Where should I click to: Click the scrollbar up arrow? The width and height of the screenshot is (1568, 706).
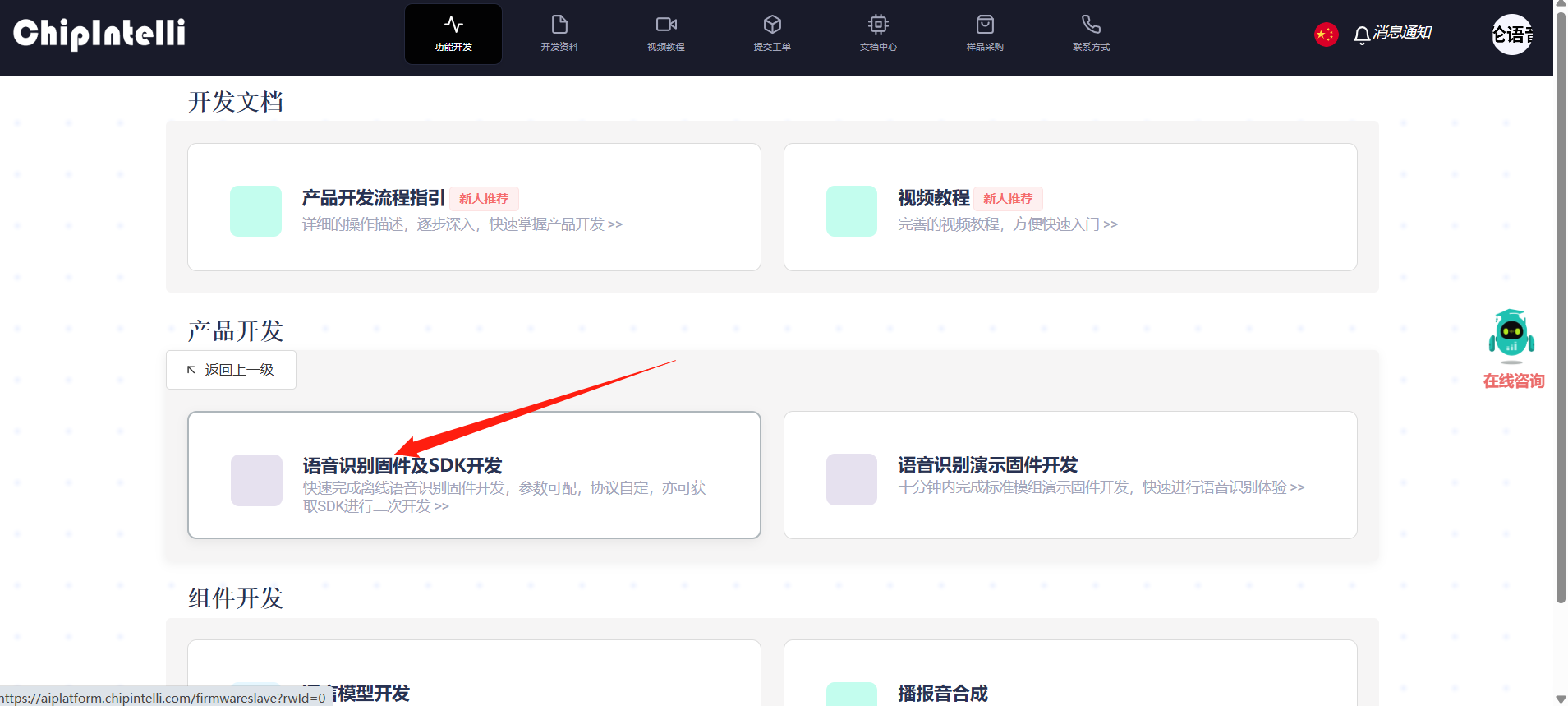pos(1561,4)
